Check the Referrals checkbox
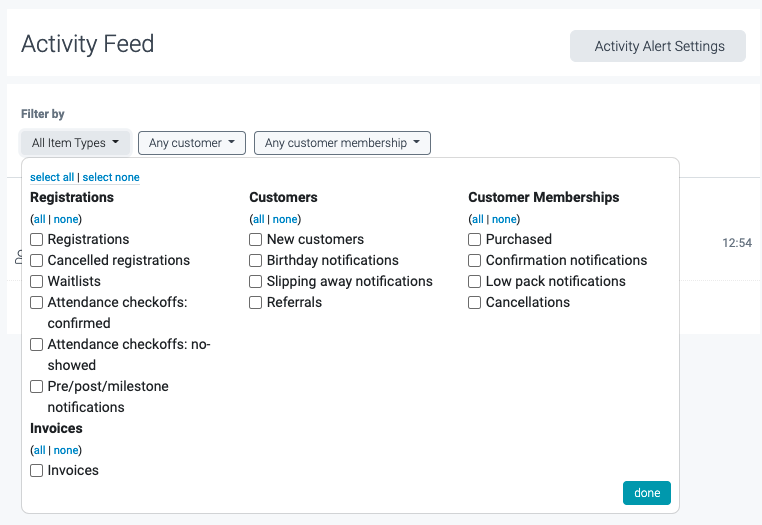The height and width of the screenshot is (525, 762). click(x=256, y=303)
